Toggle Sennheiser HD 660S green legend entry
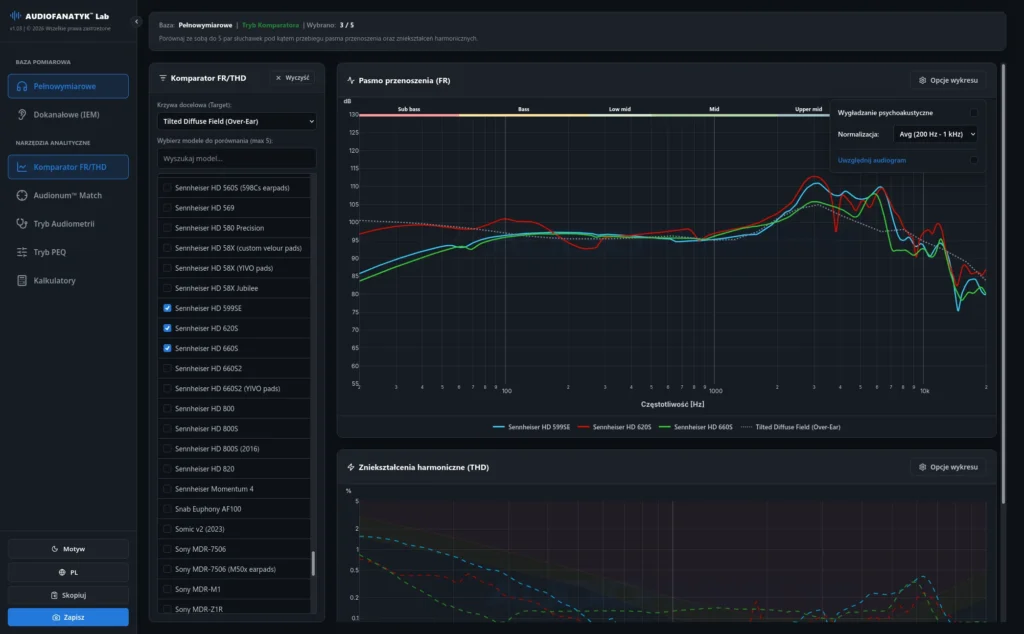 pos(696,427)
